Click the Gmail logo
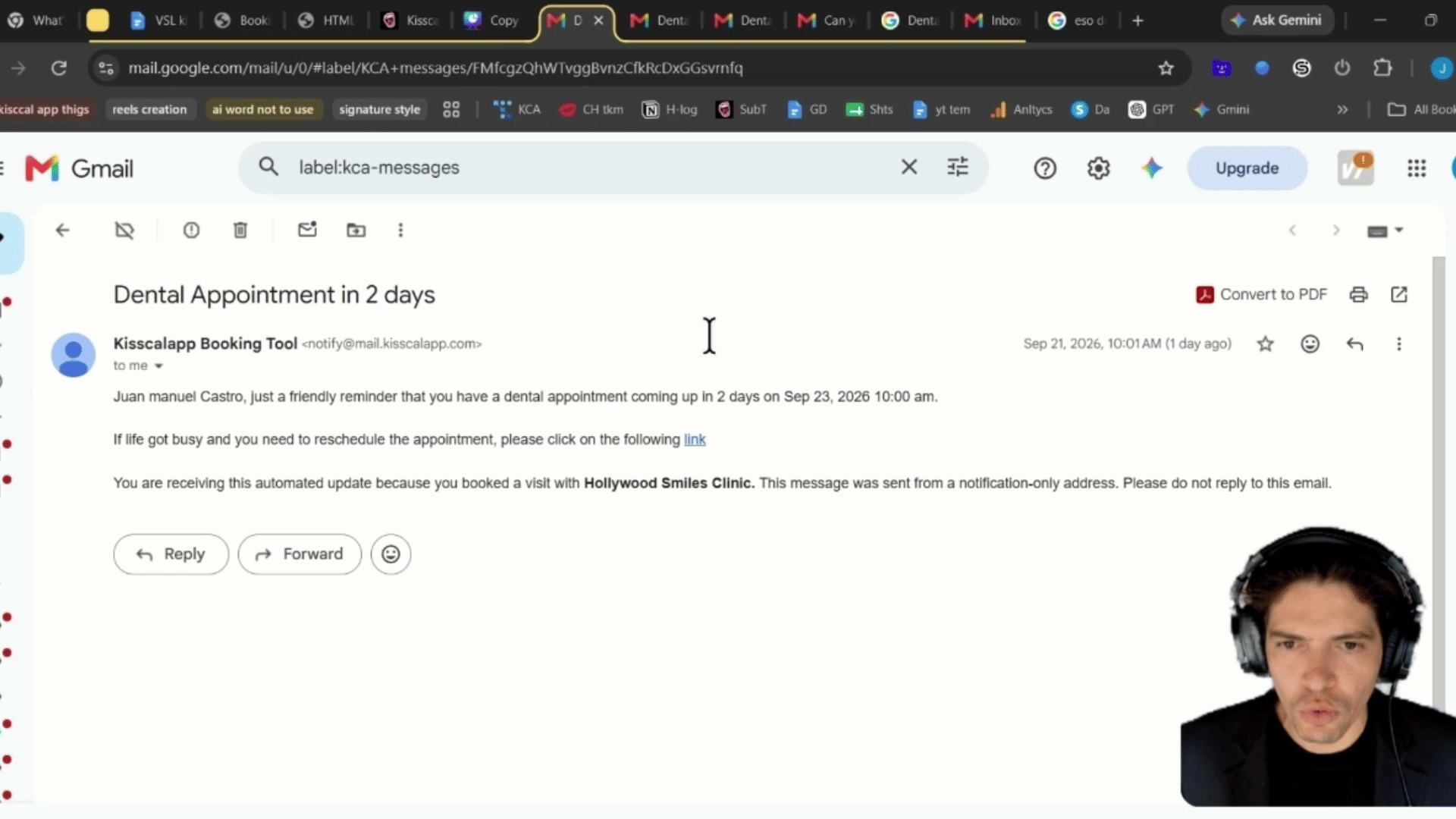The width and height of the screenshot is (1456, 819). (79, 168)
